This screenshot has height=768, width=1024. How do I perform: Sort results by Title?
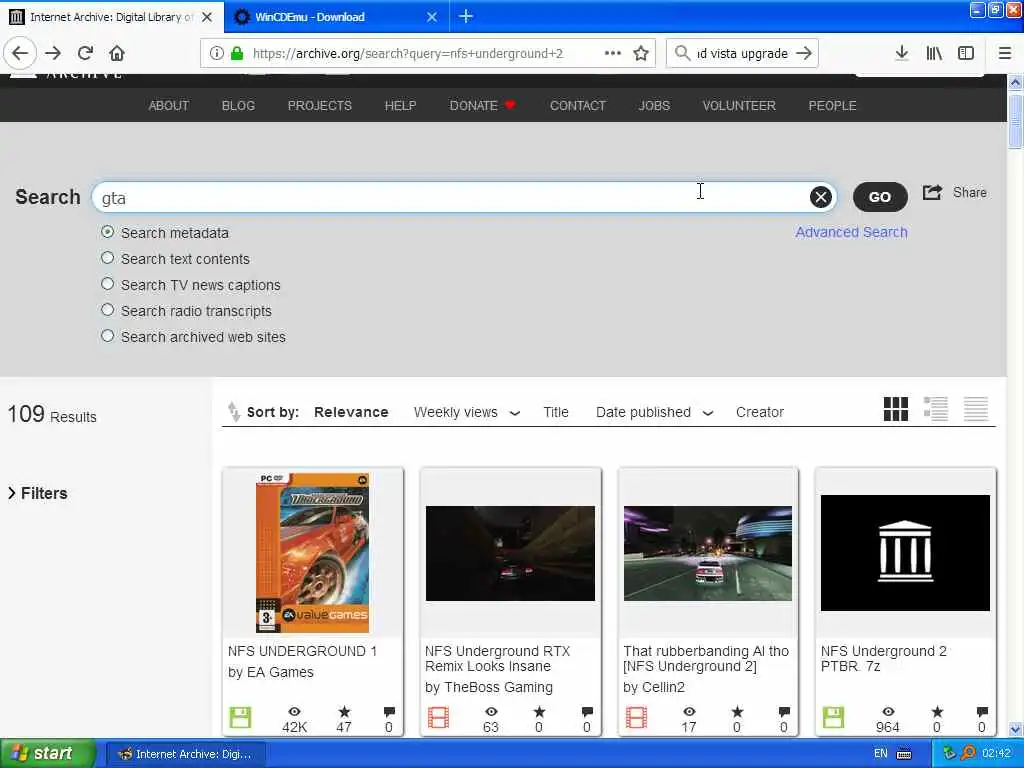click(x=556, y=412)
